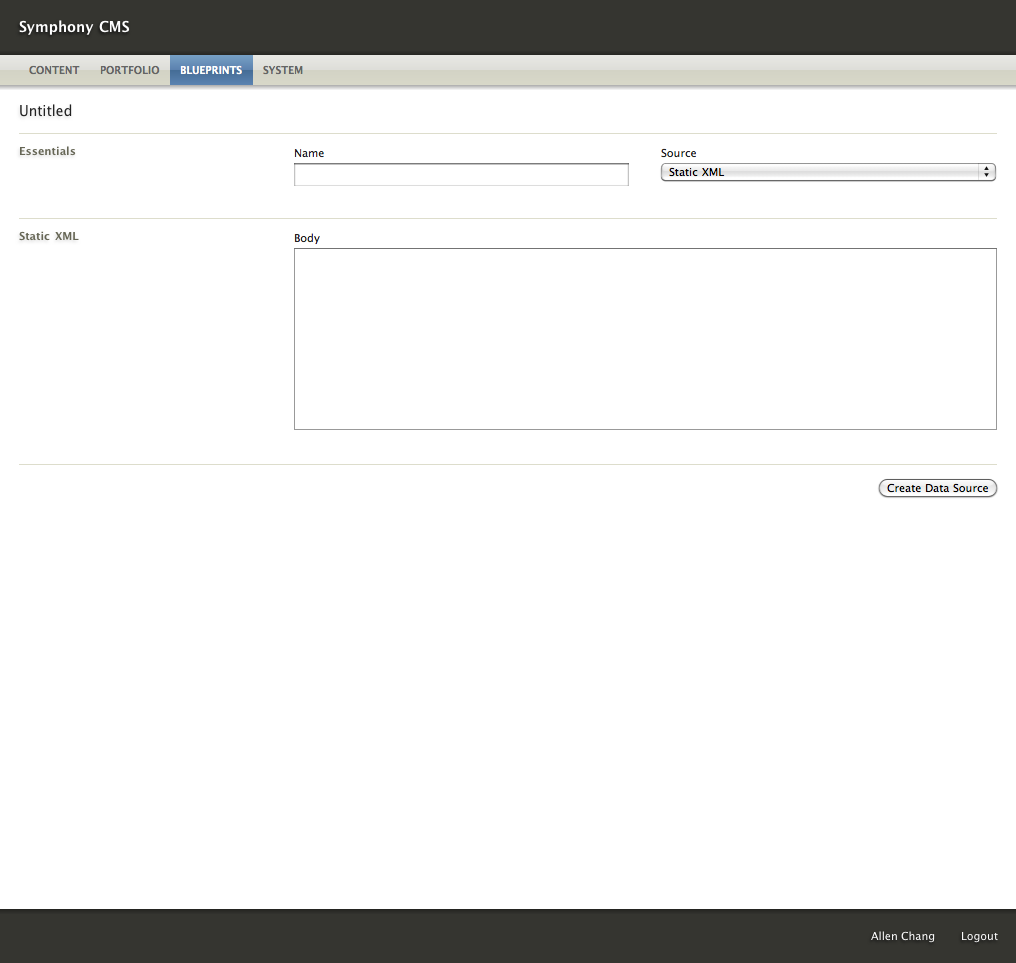Click the up-down arrows on Source select
This screenshot has height=963, width=1016.
pyautogui.click(x=987, y=172)
